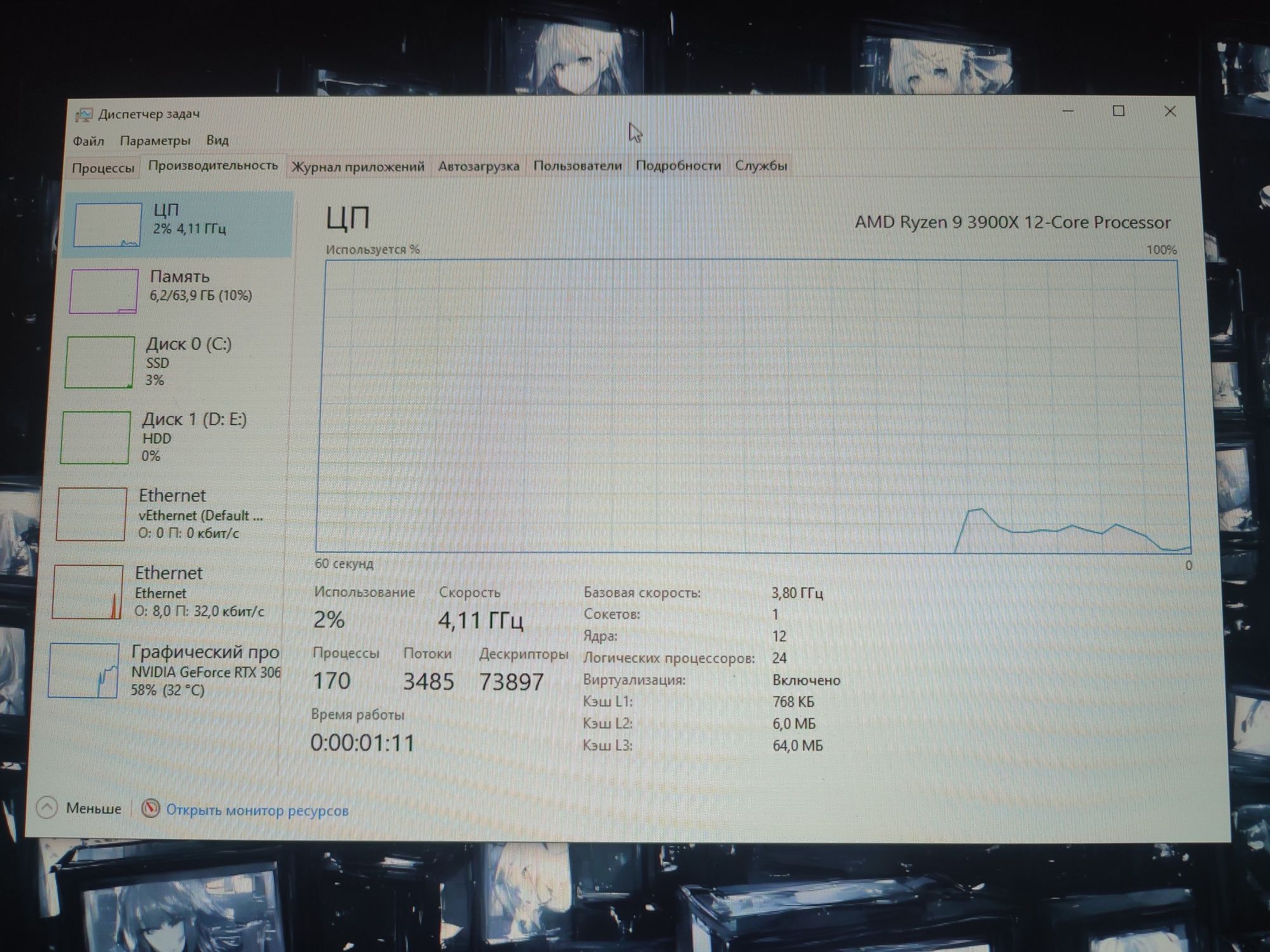Click the Используется % graph label
The image size is (1270, 952).
tap(373, 249)
